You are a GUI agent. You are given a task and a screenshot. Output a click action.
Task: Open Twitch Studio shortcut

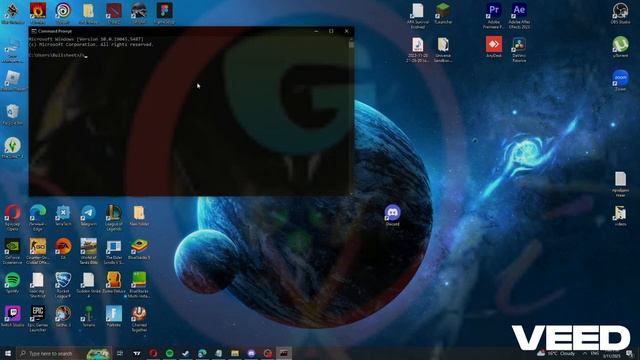[13, 316]
